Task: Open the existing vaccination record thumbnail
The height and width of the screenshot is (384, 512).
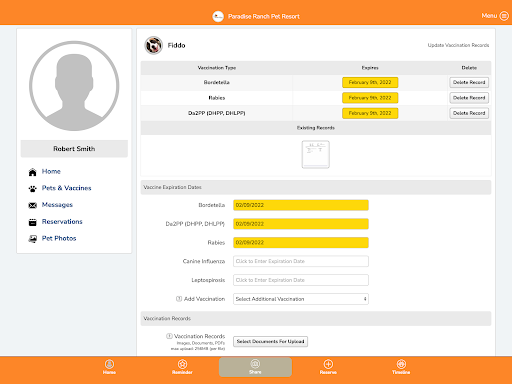Action: 316,154
